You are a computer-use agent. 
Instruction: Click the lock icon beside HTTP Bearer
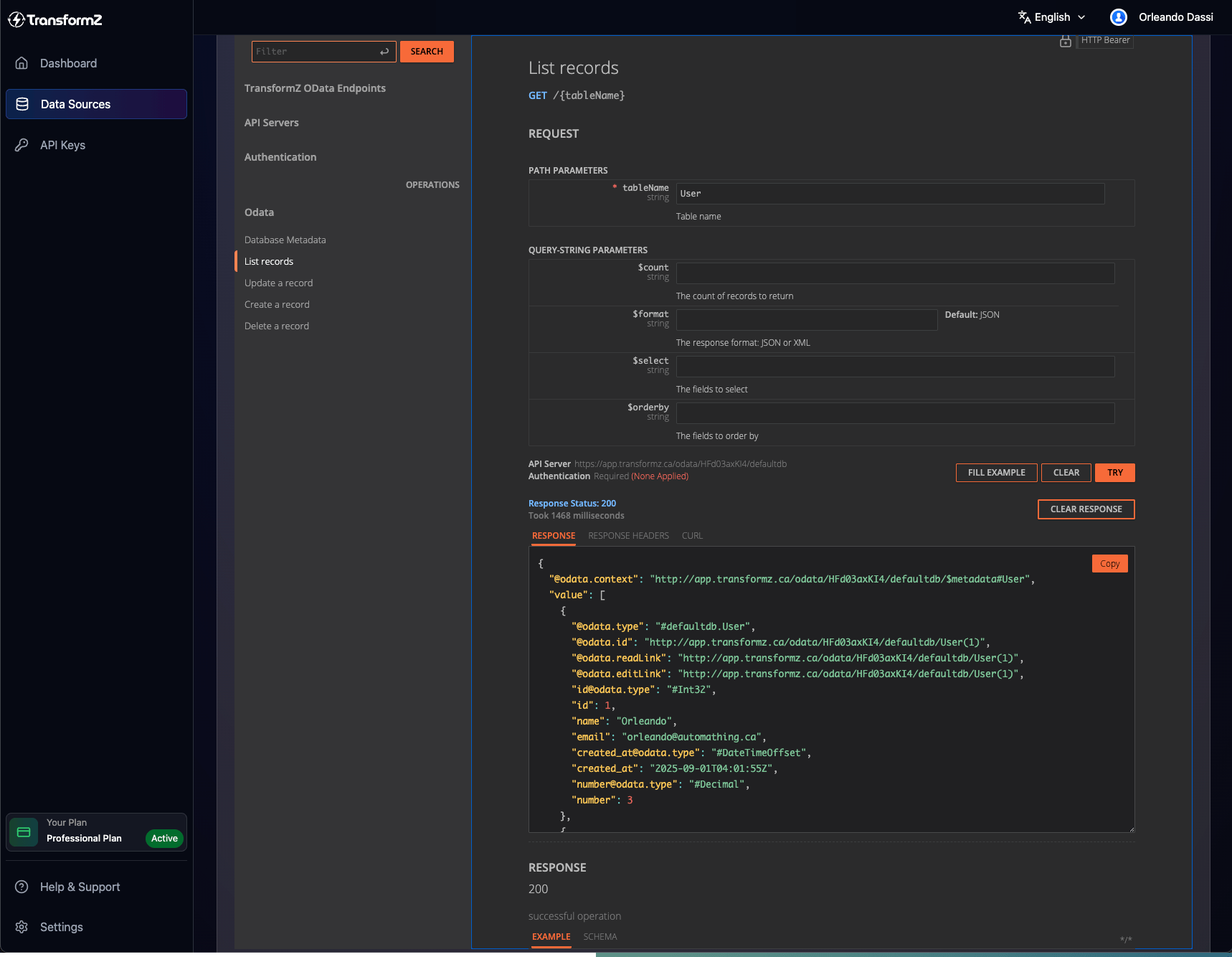point(1066,42)
